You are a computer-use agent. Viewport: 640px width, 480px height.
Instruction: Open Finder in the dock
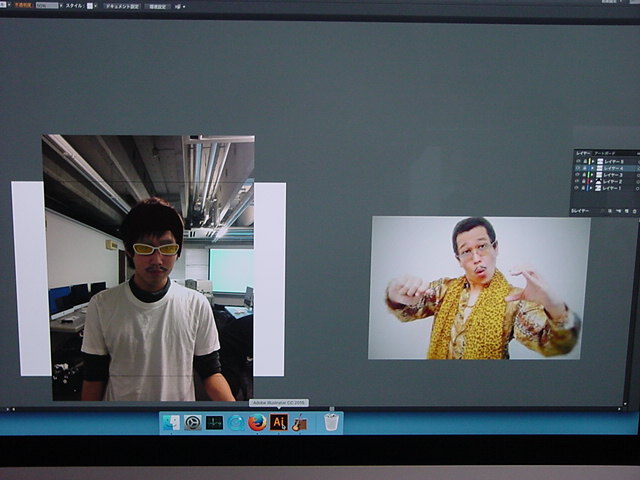171,423
